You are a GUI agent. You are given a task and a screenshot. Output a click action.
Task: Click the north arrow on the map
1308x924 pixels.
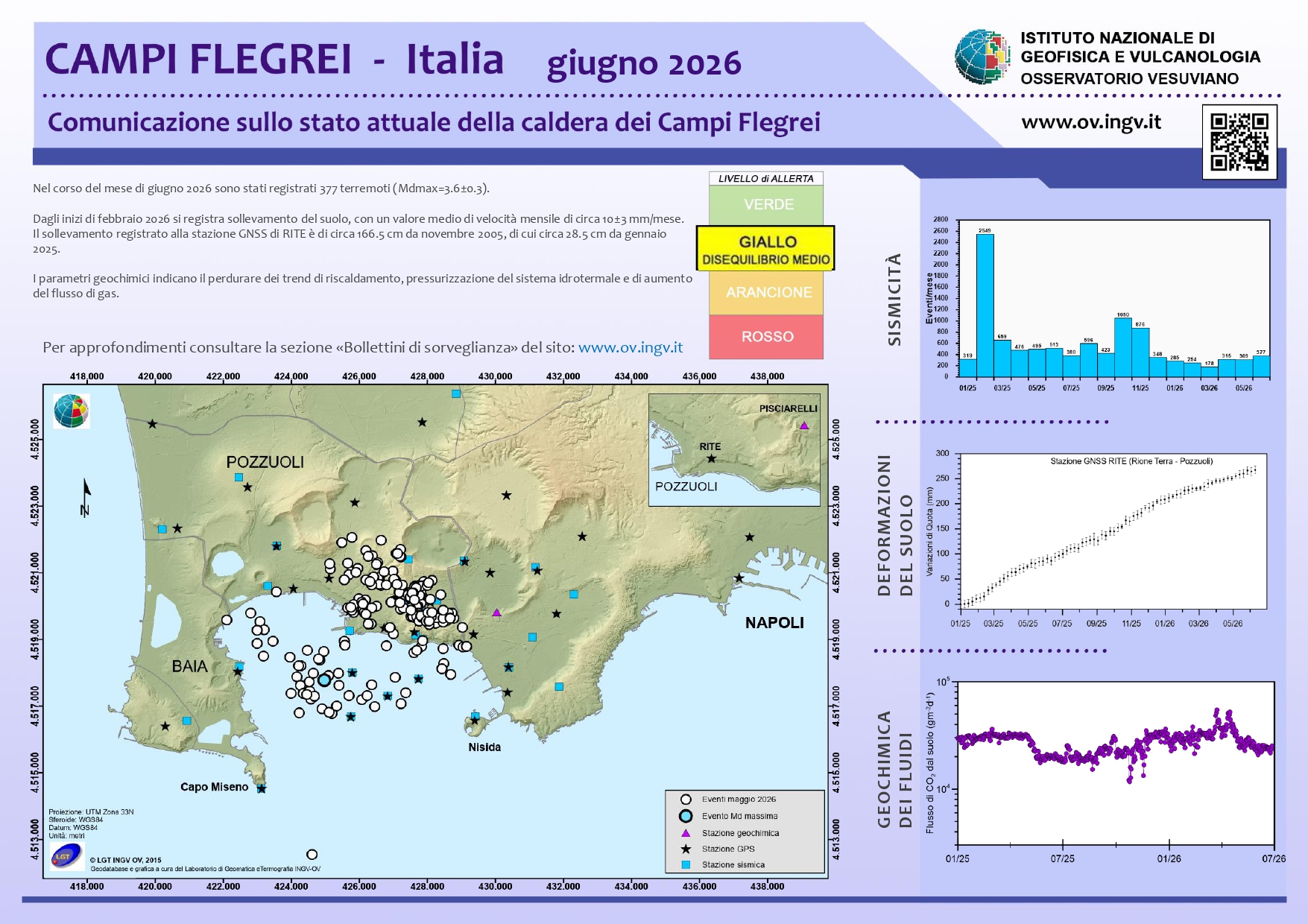86,498
